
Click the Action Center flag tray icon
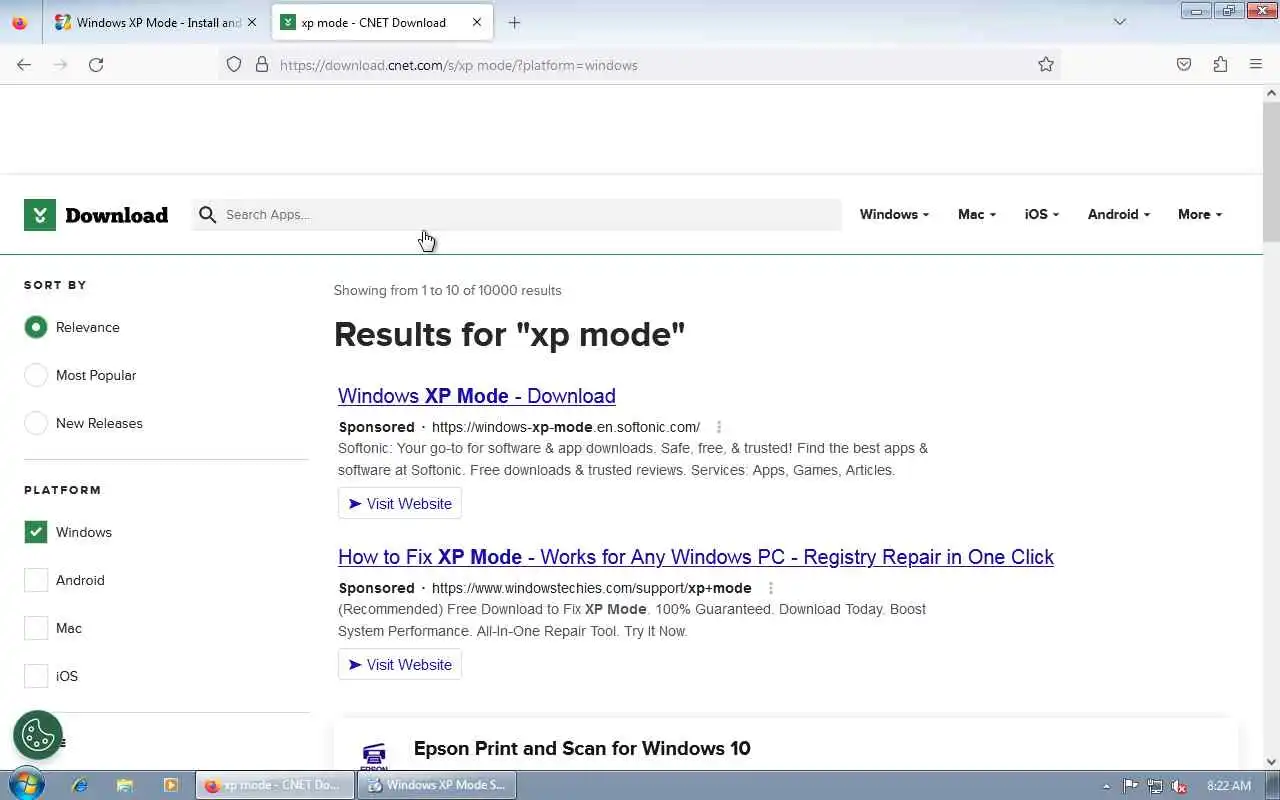pyautogui.click(x=1130, y=786)
